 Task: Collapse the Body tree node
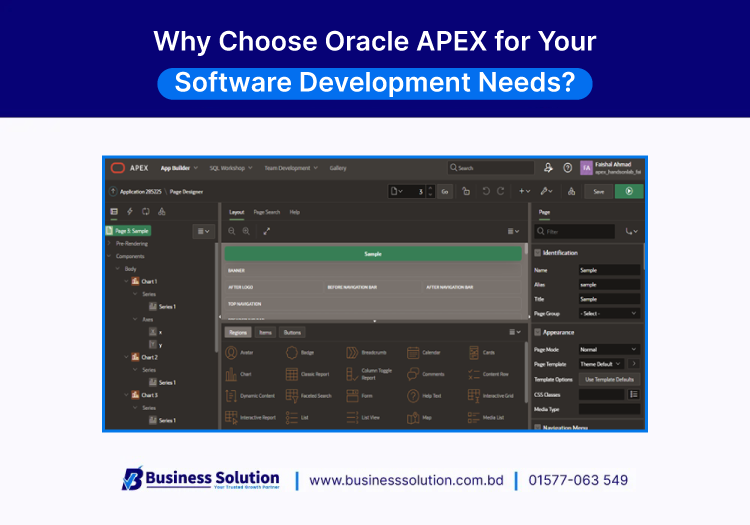118,269
